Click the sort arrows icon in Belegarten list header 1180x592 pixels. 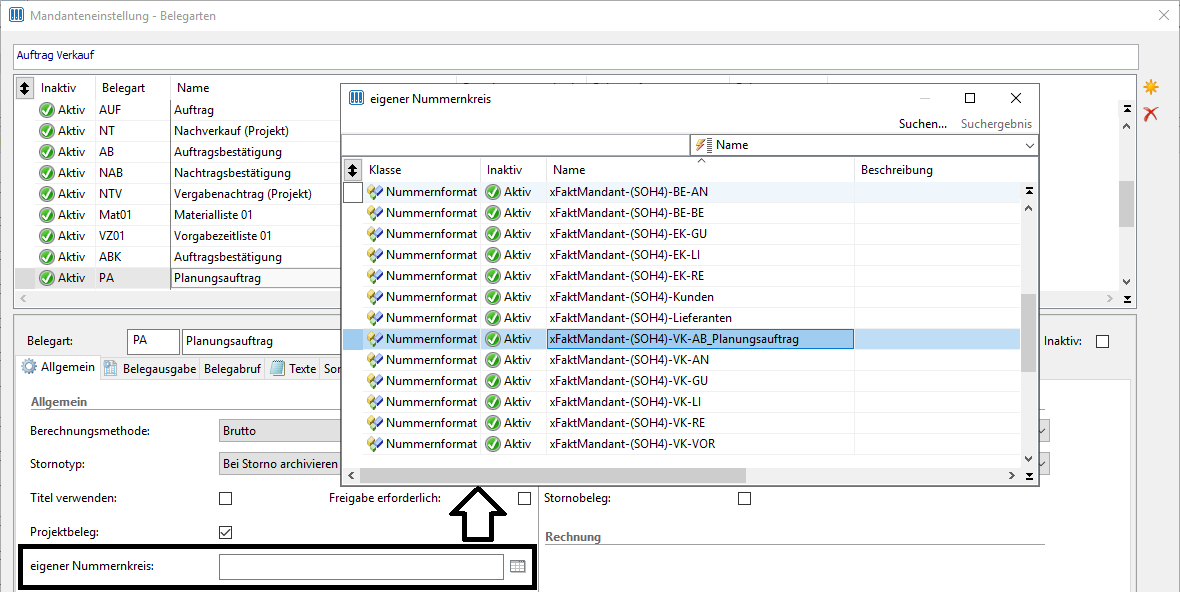point(24,88)
